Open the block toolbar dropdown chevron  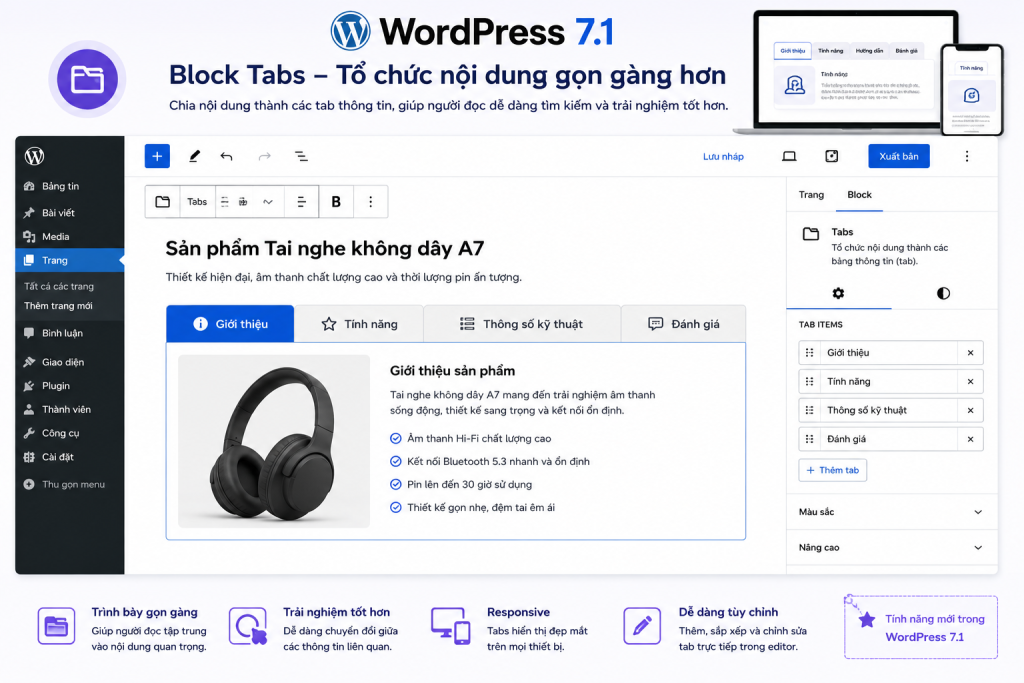pos(268,202)
